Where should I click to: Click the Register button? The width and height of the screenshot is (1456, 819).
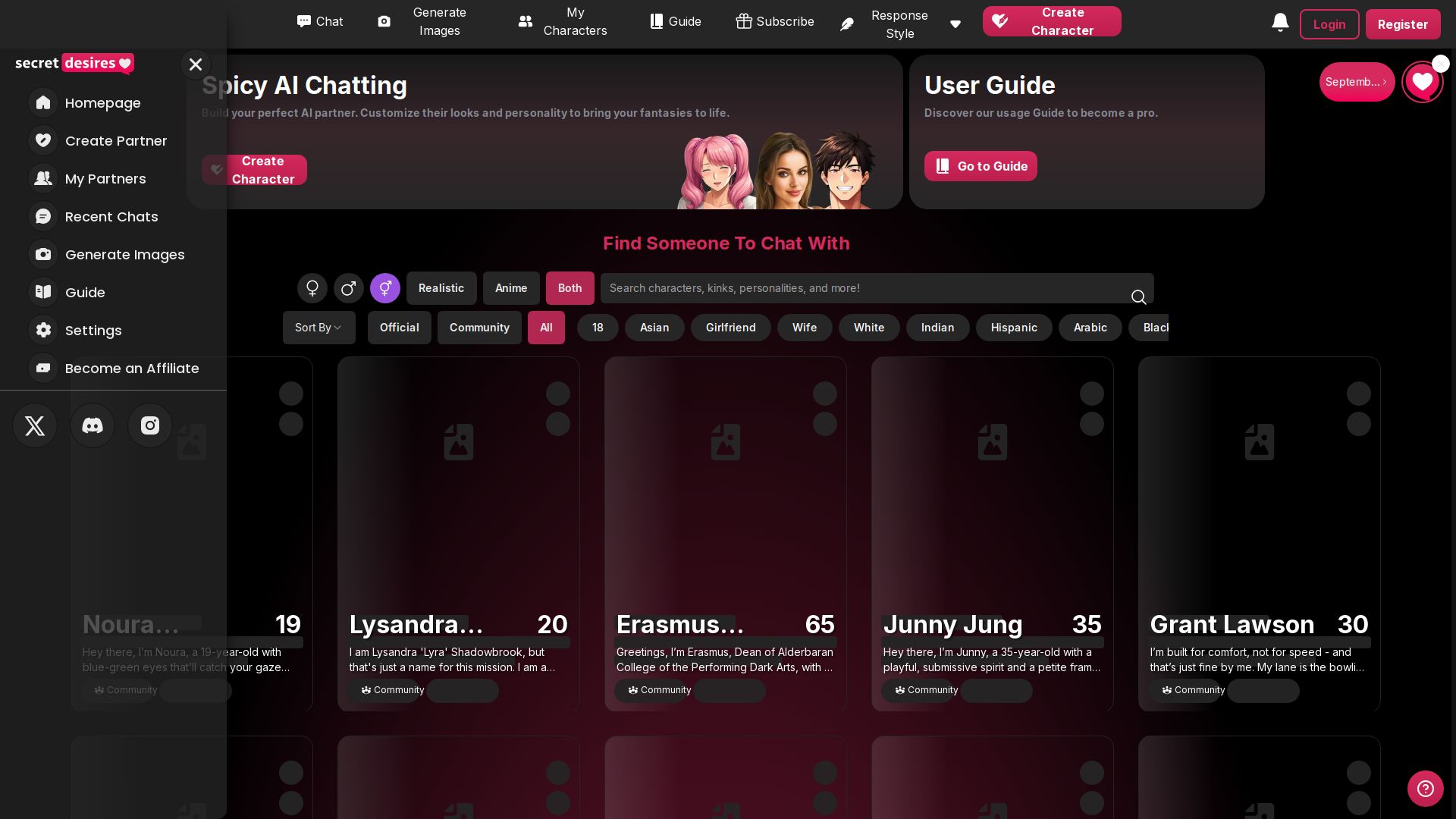[1402, 24]
